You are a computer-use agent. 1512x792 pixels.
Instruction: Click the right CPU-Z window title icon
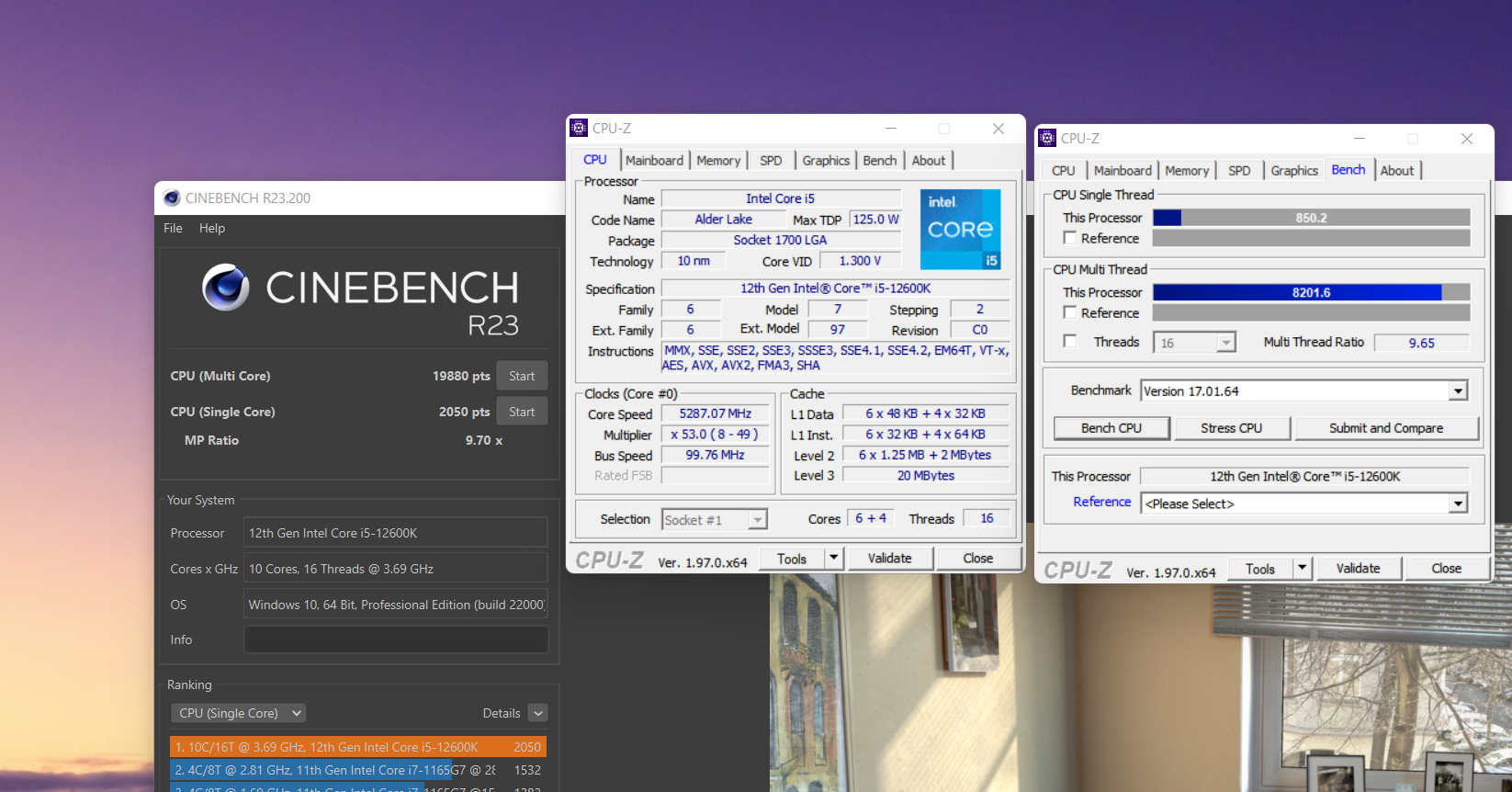[x=1047, y=138]
